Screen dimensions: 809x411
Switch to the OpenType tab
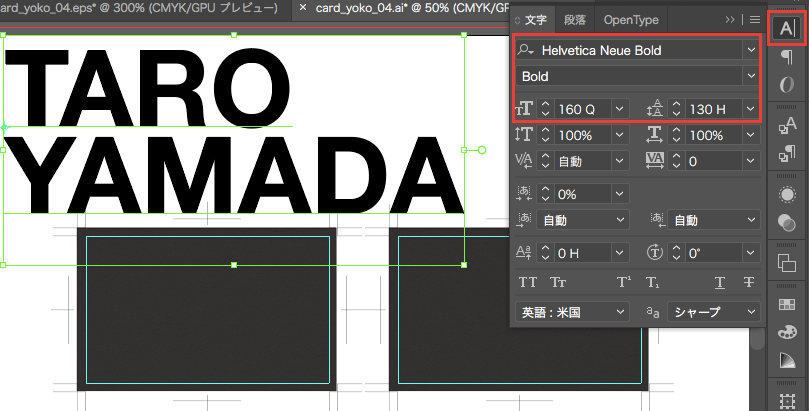(630, 19)
